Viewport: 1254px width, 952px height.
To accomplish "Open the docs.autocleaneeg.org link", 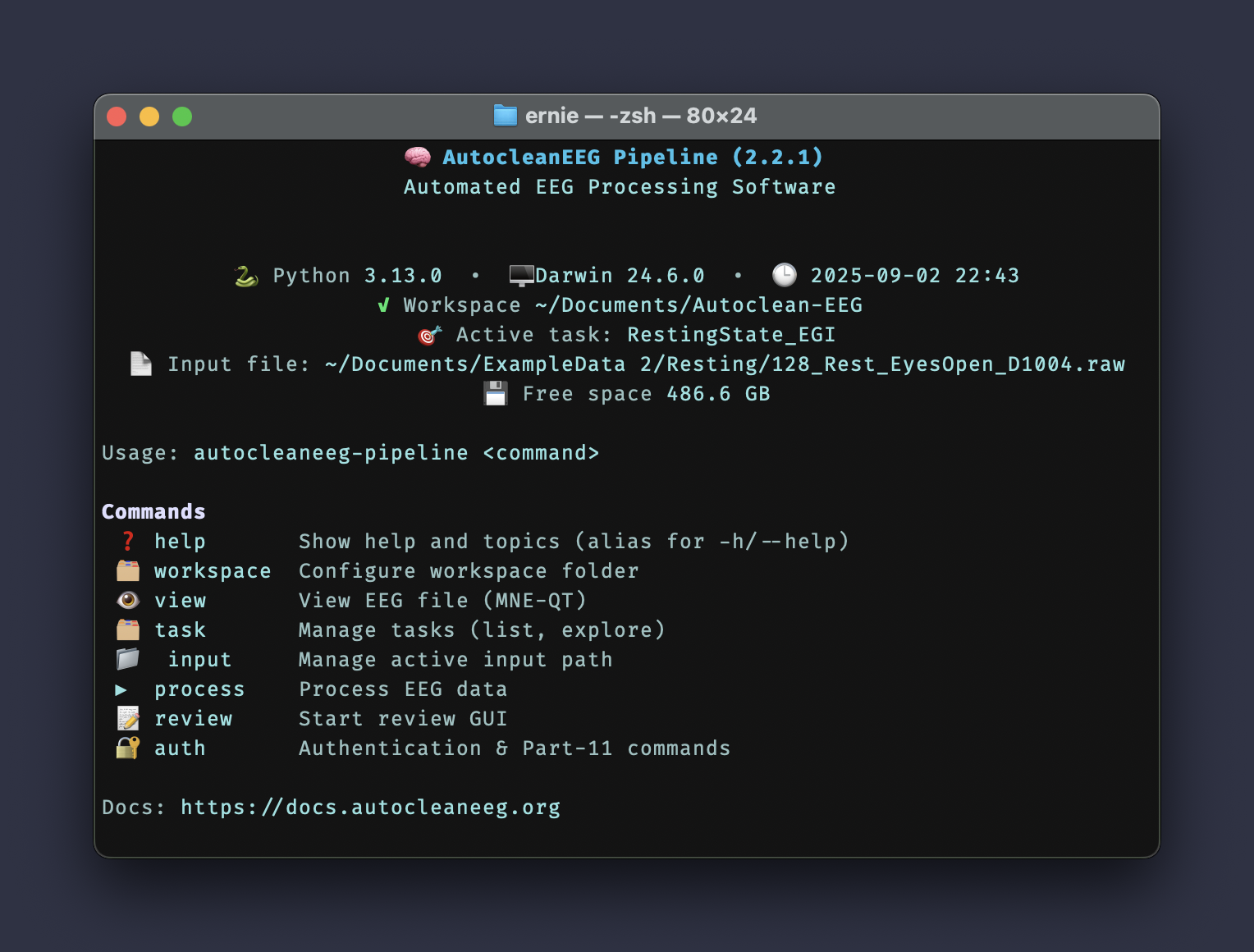I will point(371,808).
